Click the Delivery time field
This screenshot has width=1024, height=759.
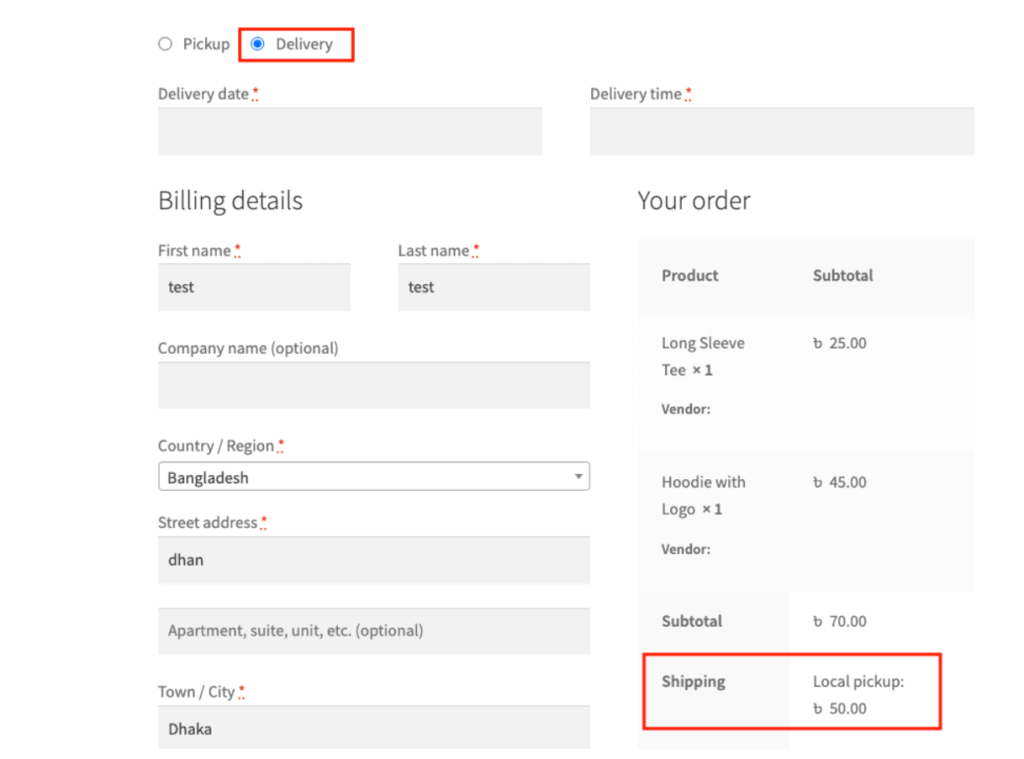point(782,131)
